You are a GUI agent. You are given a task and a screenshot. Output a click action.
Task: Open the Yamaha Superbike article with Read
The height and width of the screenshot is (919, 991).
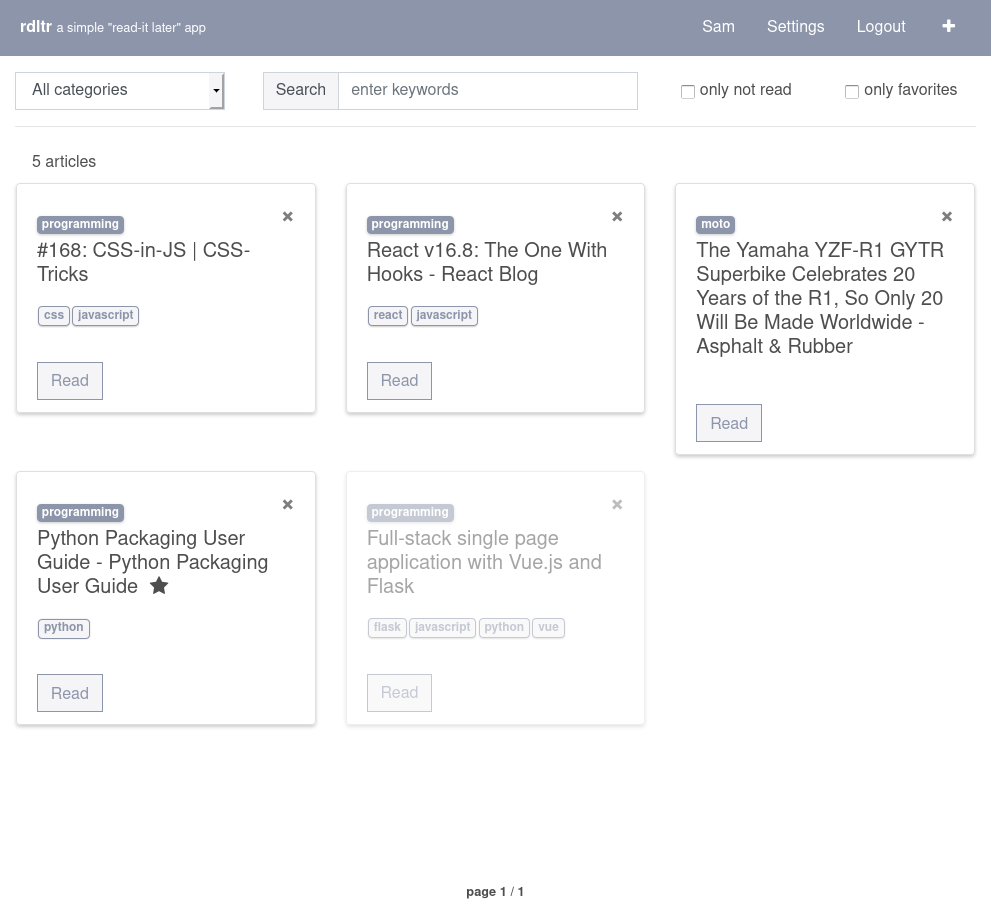click(728, 423)
